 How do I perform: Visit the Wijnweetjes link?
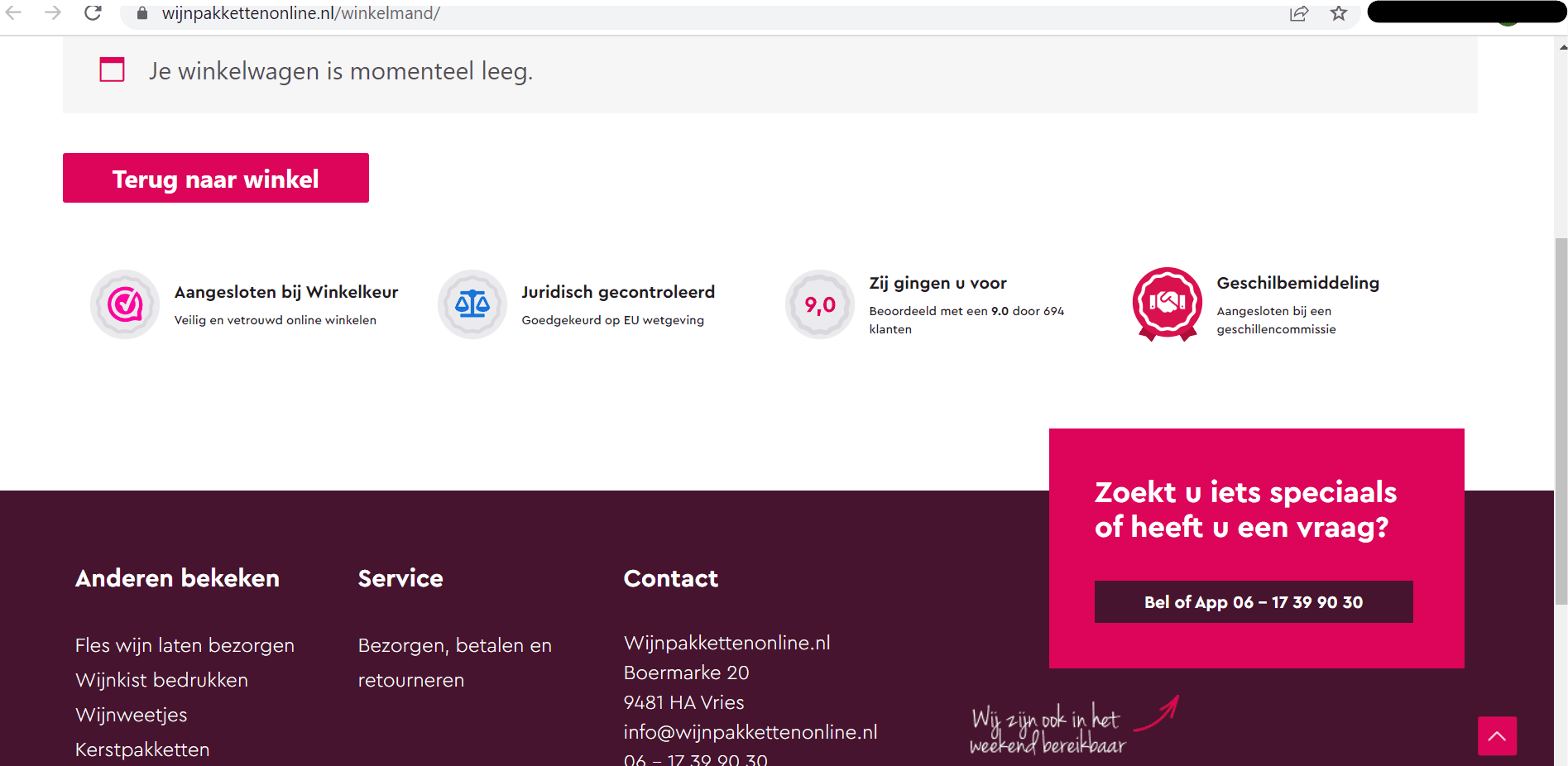(x=131, y=715)
